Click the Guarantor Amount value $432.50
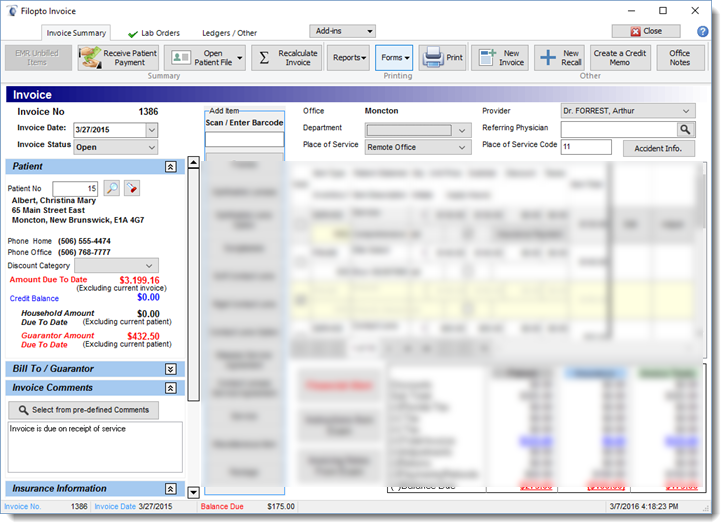The width and height of the screenshot is (727, 529). pos(143,336)
